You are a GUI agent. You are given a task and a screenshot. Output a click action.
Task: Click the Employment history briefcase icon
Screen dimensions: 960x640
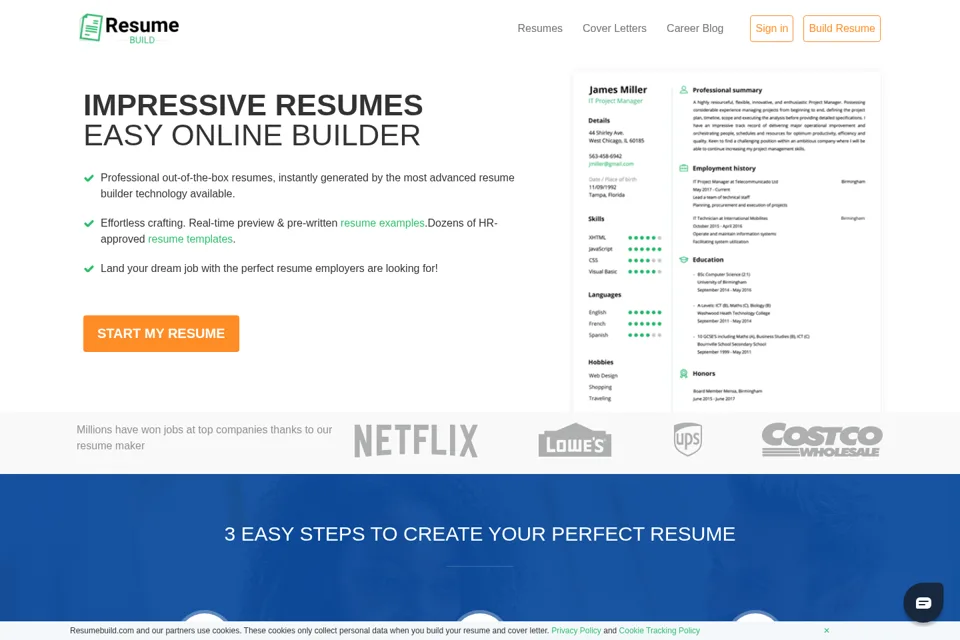click(x=683, y=168)
